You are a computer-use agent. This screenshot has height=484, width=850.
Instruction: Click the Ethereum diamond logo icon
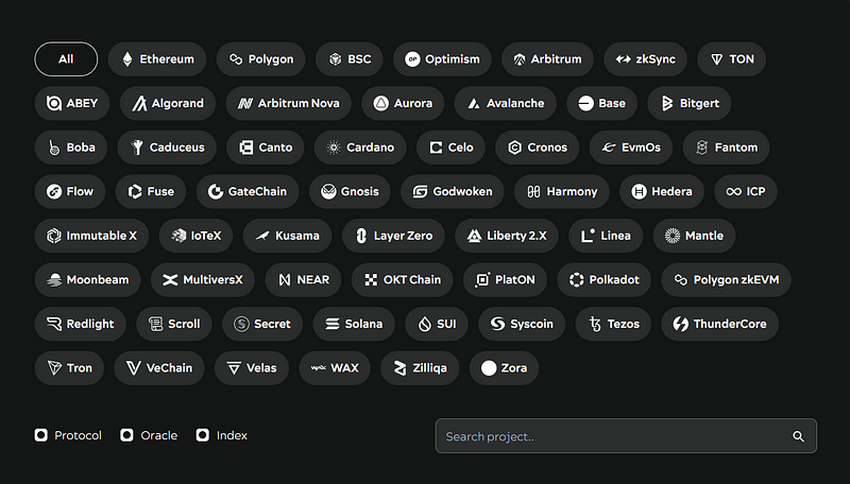(x=127, y=59)
